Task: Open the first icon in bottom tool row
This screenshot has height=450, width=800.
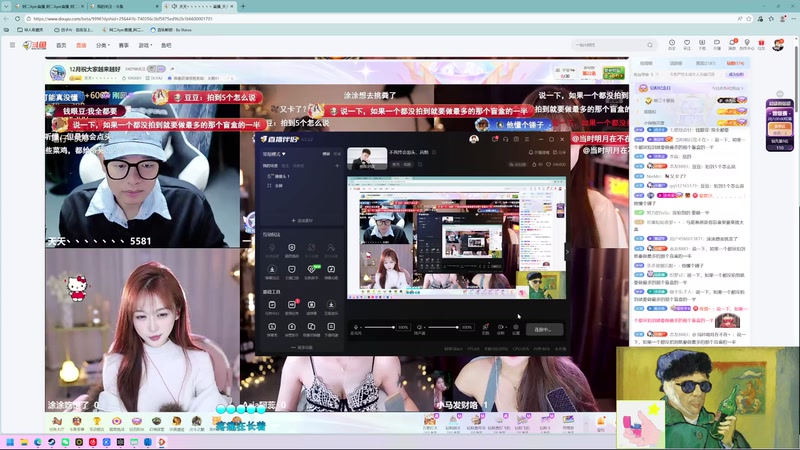Action: [x=272, y=329]
